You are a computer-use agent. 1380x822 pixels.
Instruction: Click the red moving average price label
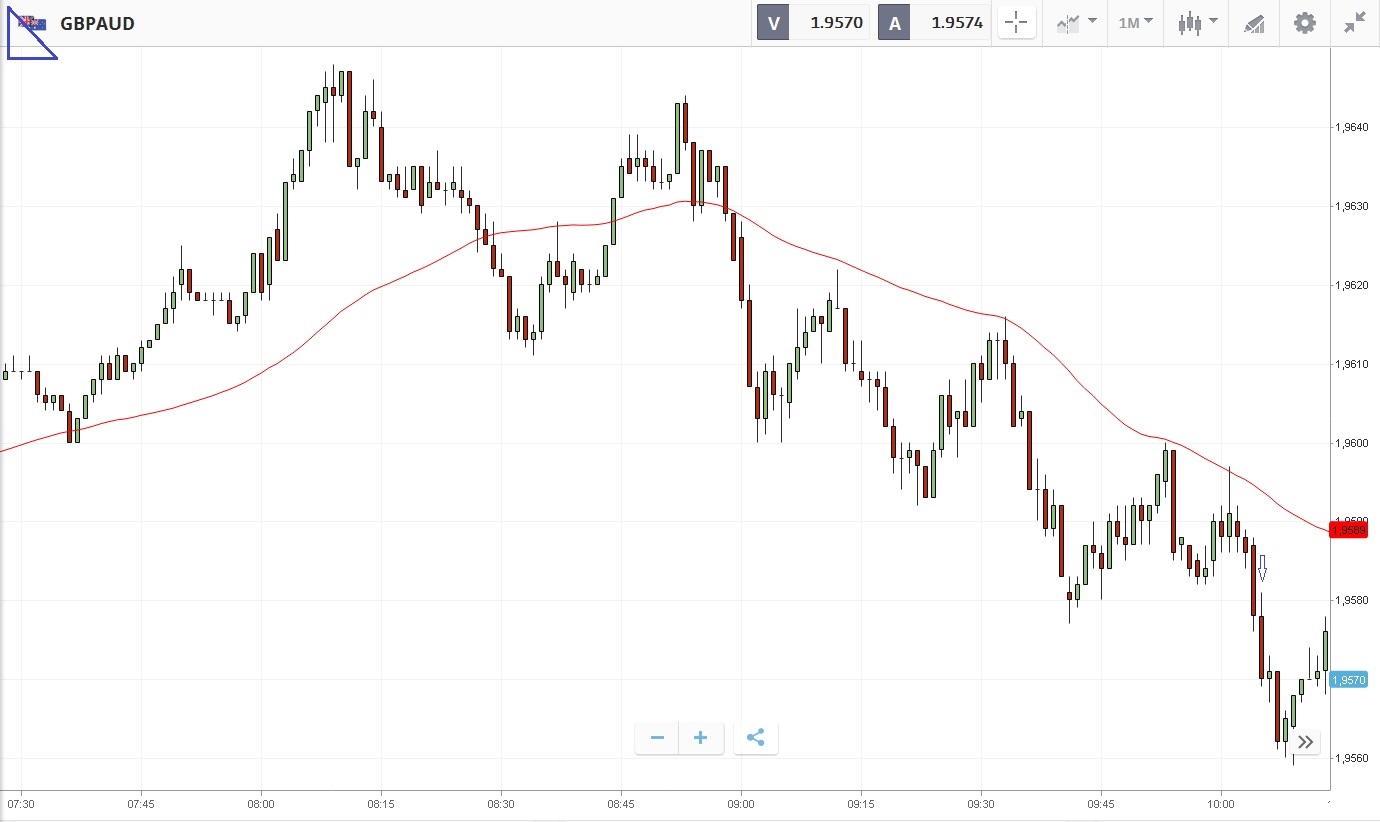coord(1348,530)
